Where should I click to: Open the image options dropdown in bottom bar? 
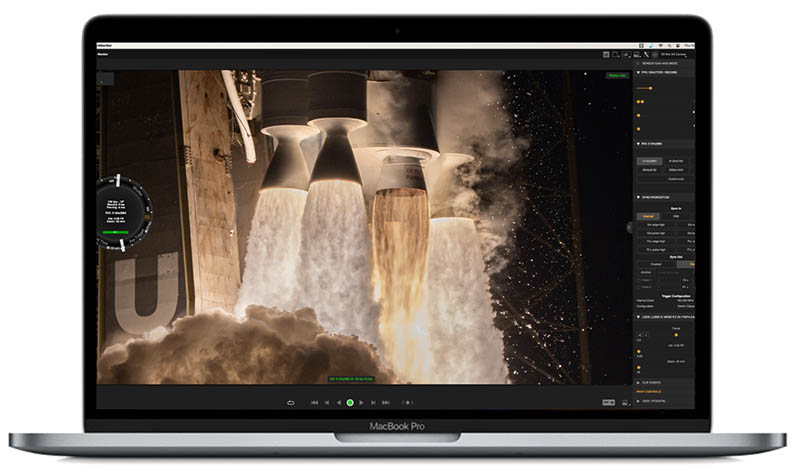pyautogui.click(x=625, y=403)
